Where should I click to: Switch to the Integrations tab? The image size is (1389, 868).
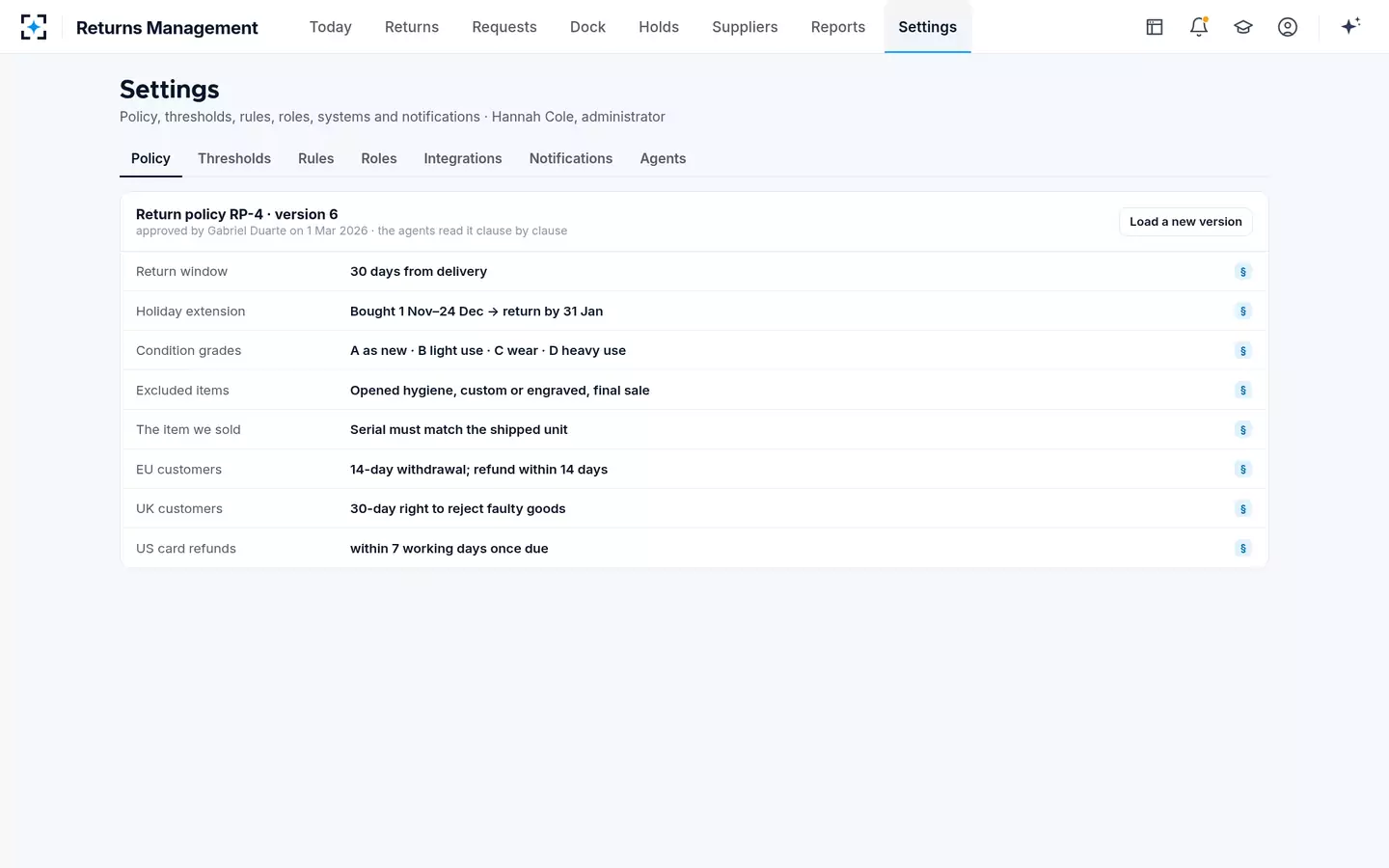coord(463,158)
